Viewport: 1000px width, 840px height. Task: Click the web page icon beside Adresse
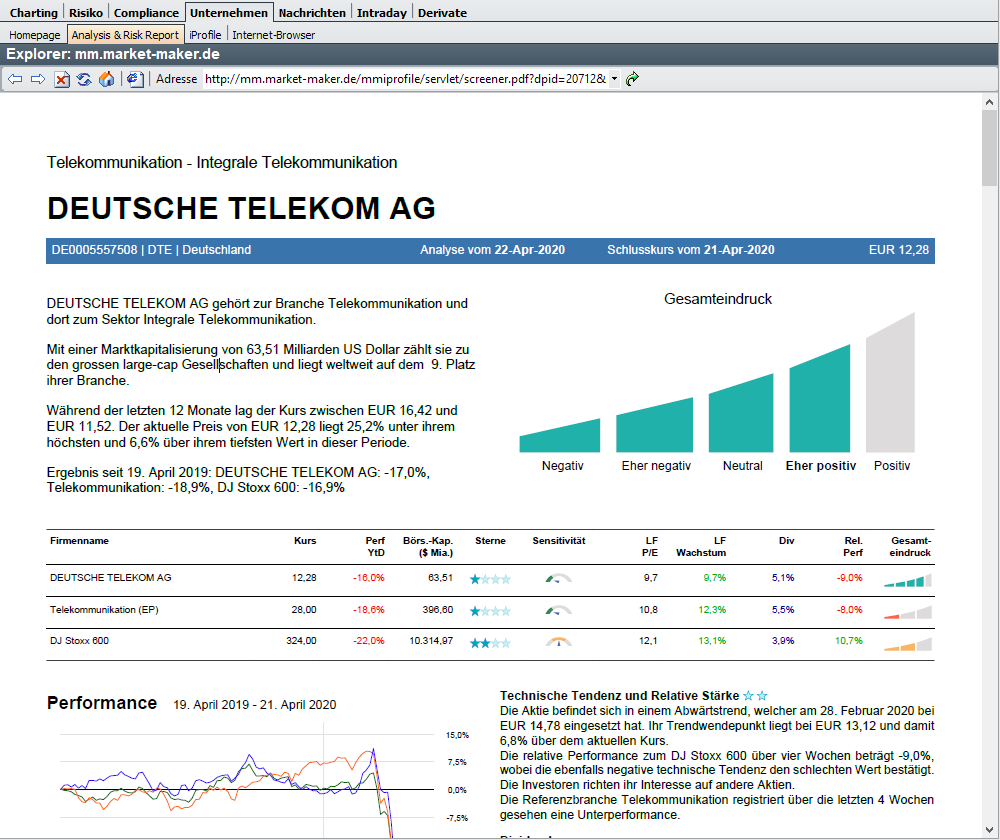tap(136, 79)
